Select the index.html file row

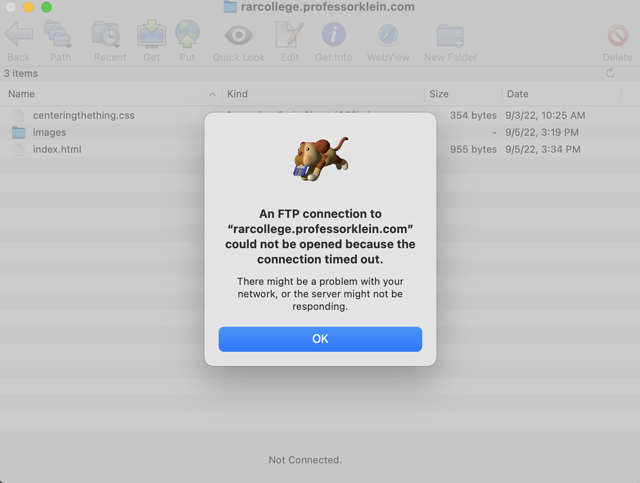320,149
